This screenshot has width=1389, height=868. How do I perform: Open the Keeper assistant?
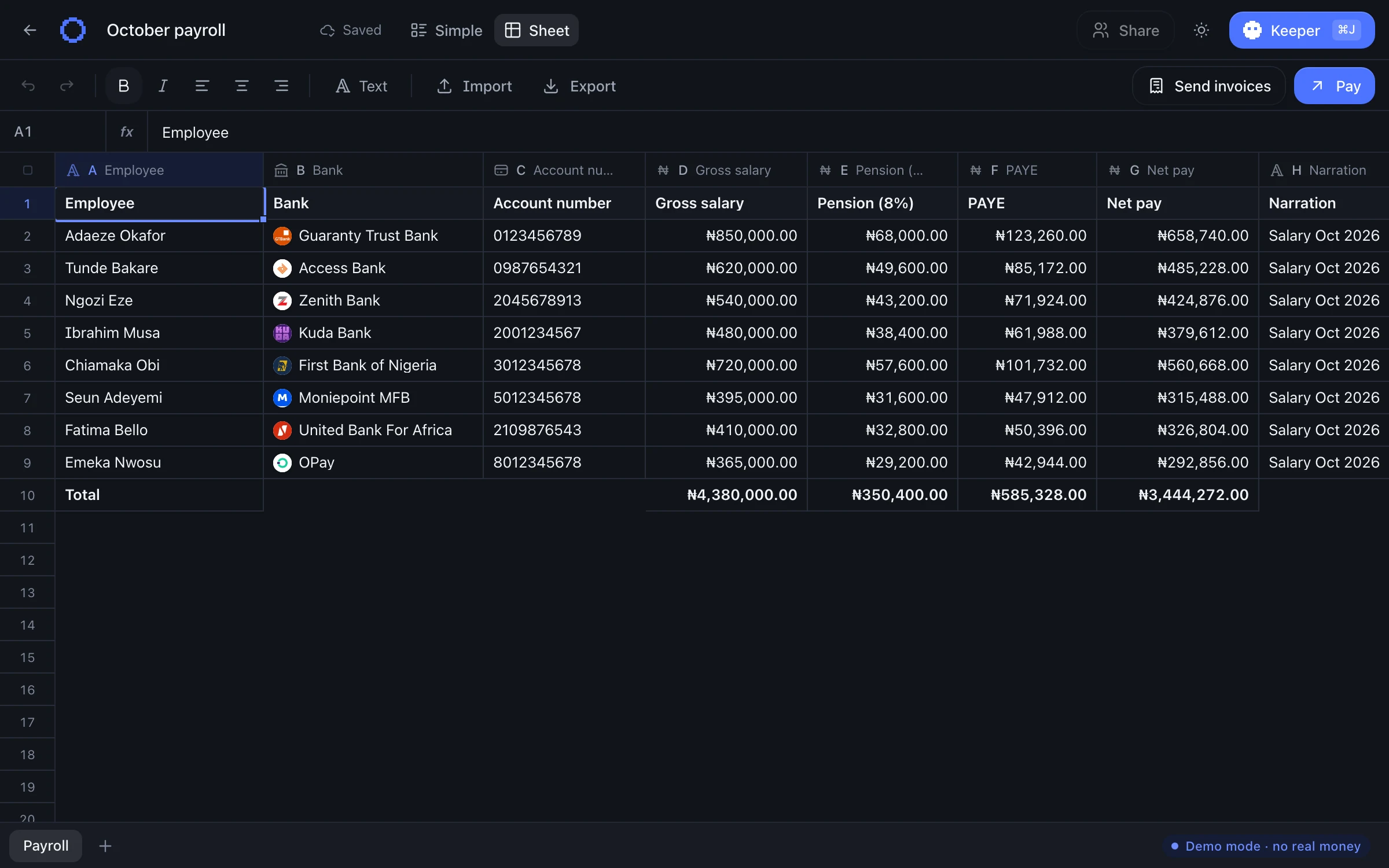tap(1302, 30)
